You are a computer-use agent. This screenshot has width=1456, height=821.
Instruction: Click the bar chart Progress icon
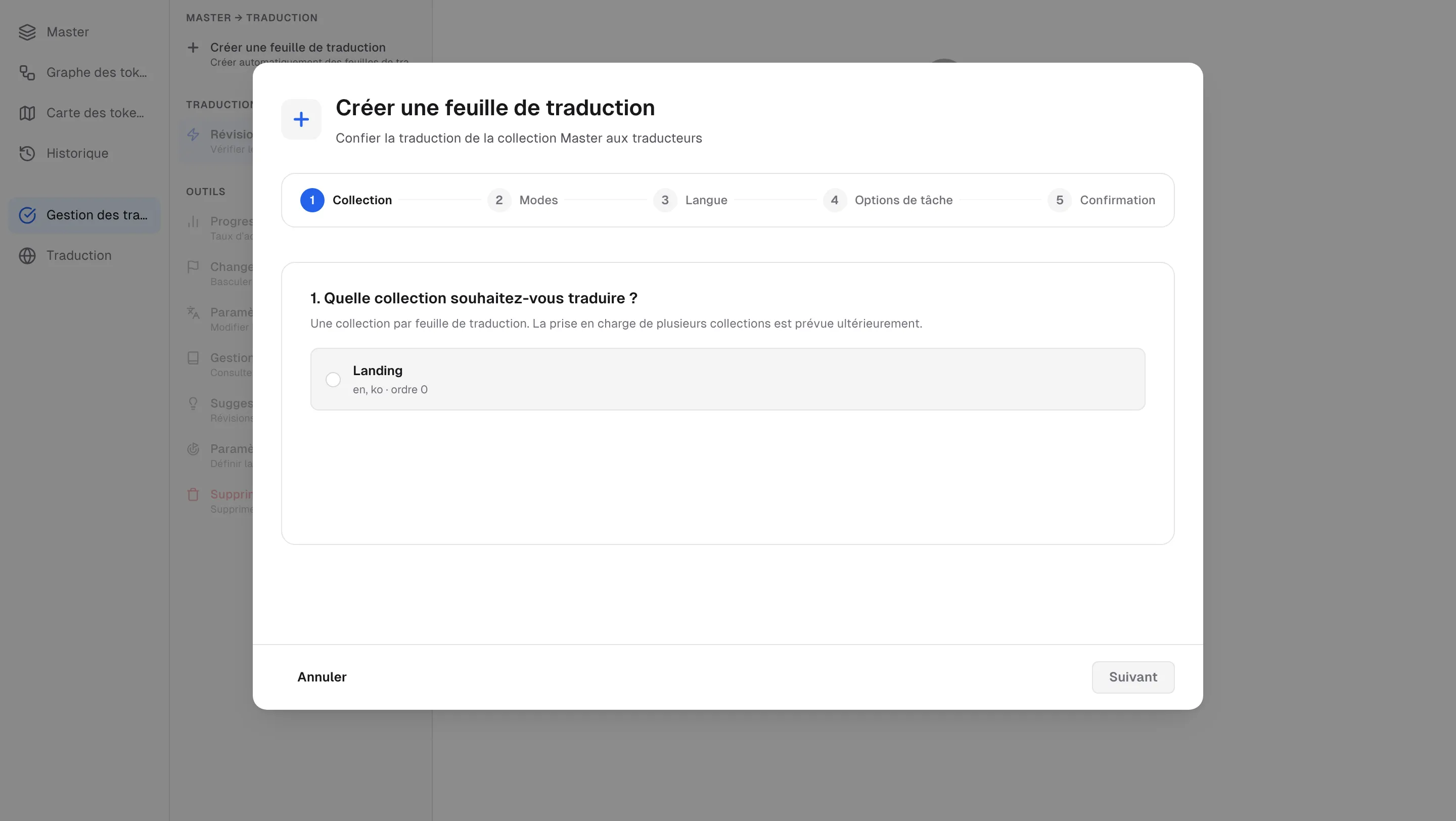coord(193,221)
